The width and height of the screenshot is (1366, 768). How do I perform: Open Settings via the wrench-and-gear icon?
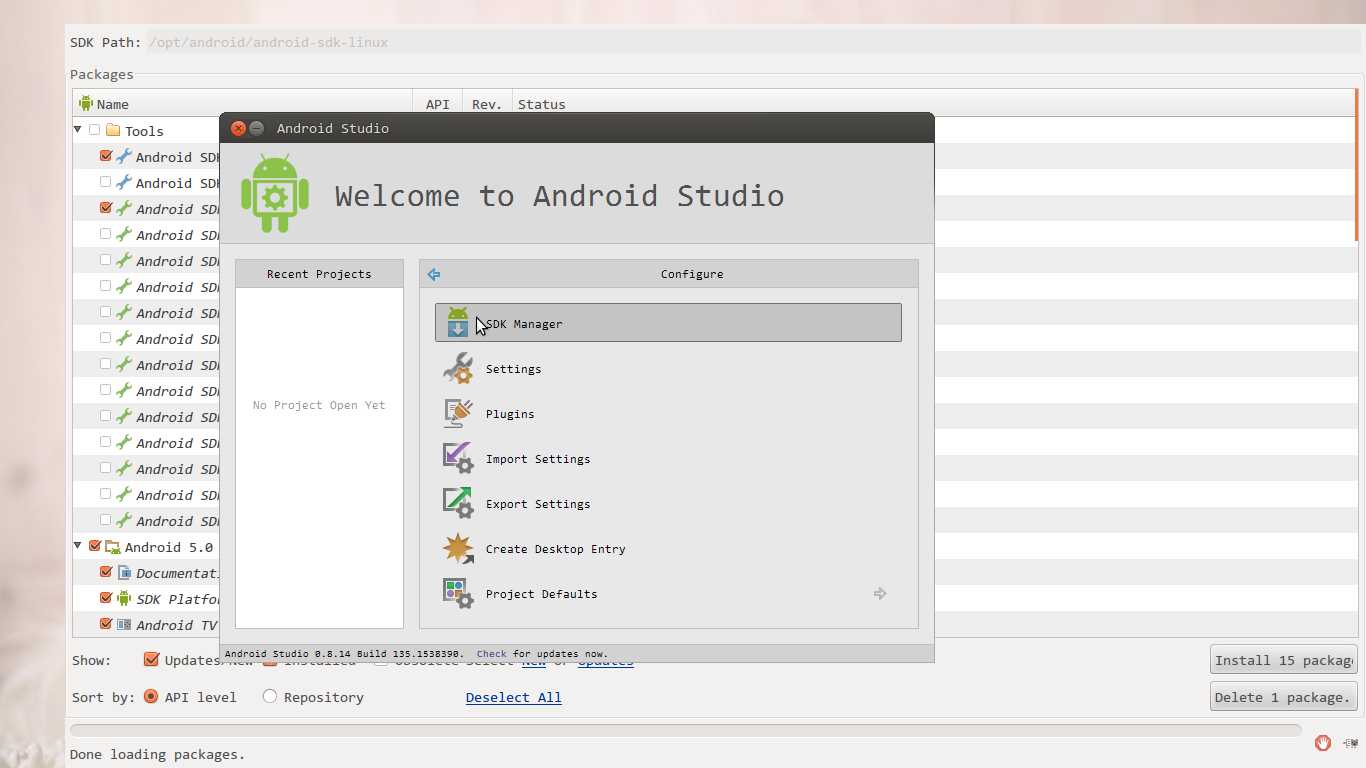458,368
